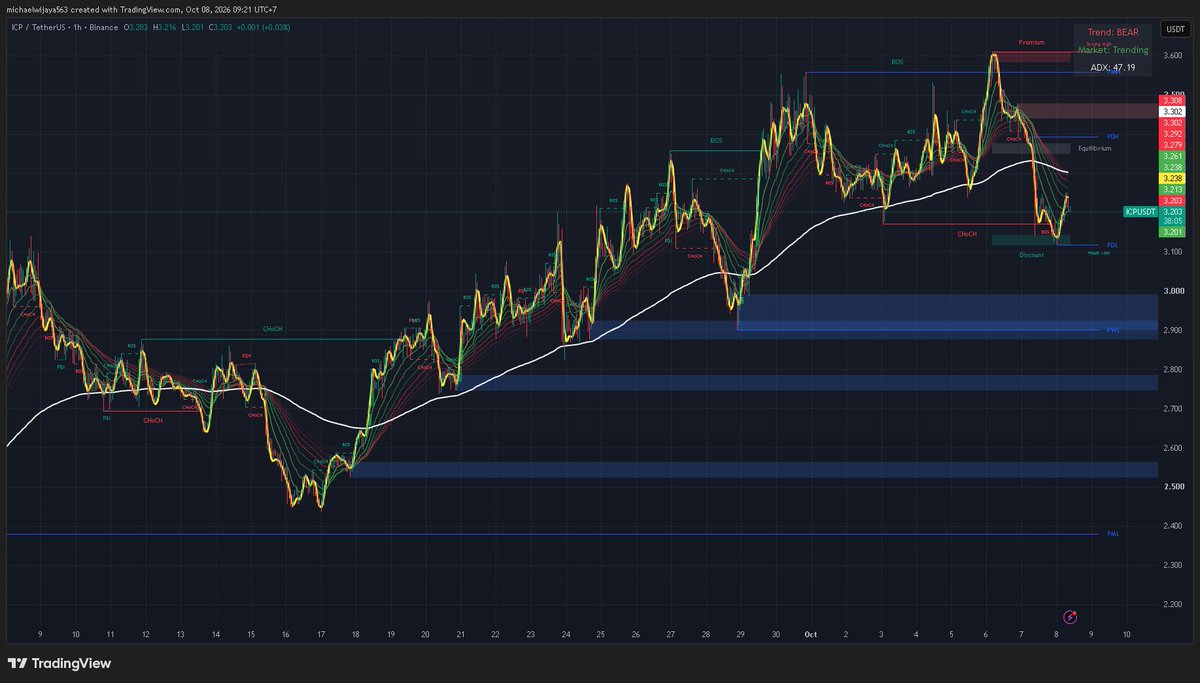Image resolution: width=1200 pixels, height=683 pixels.
Task: Click the 17 date axis label
Action: click(320, 634)
